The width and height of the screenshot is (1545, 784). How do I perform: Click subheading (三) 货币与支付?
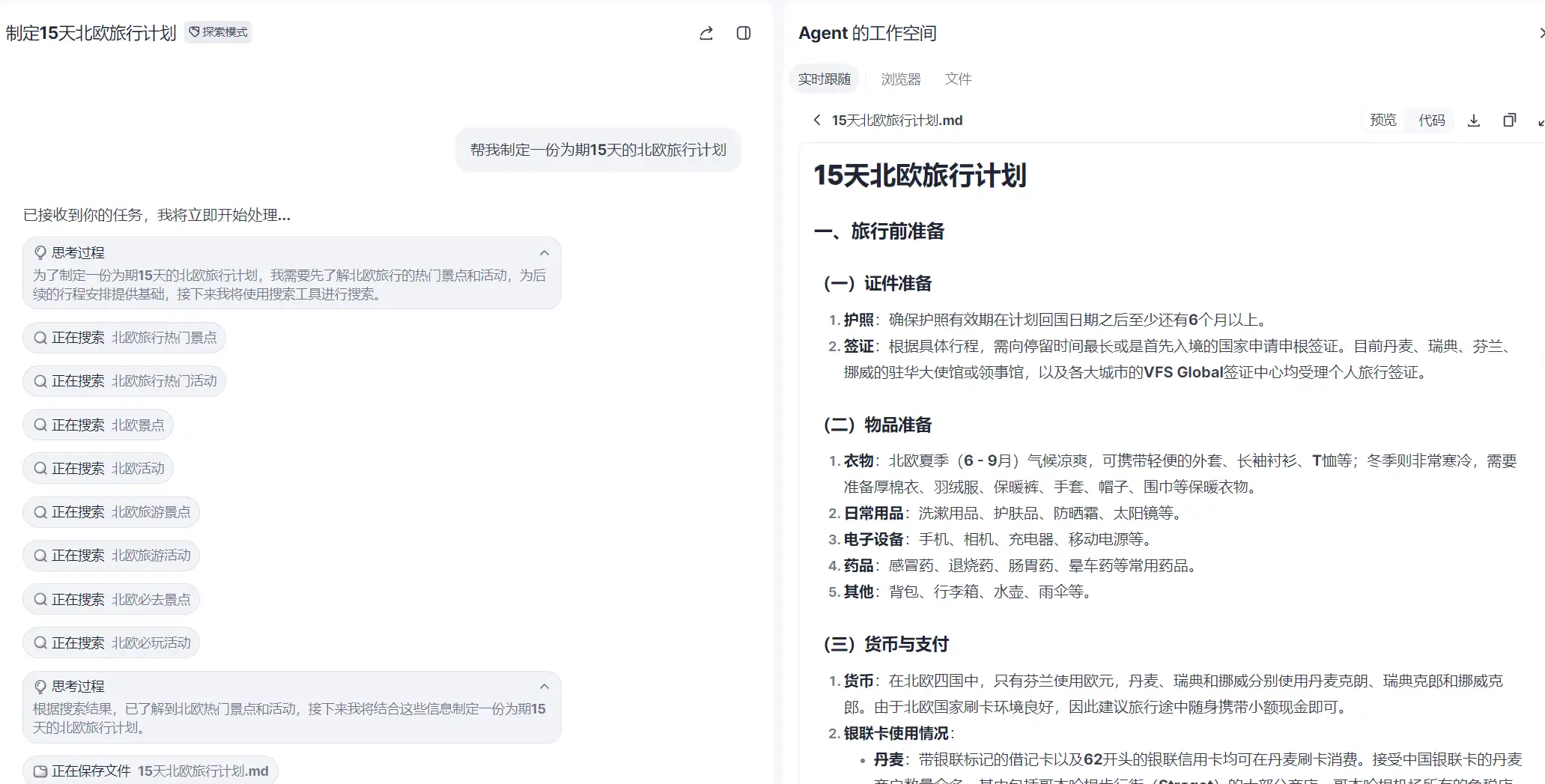[x=886, y=644]
